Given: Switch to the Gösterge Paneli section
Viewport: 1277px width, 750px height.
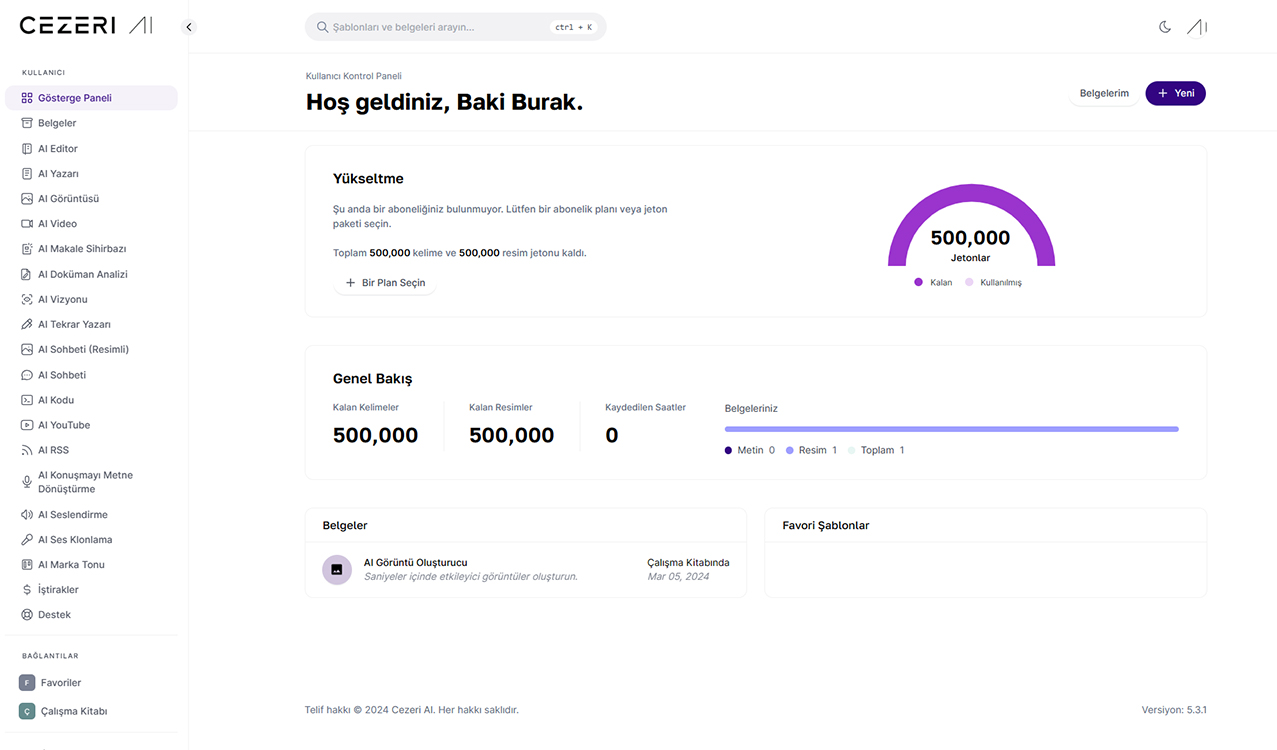Looking at the screenshot, I should [x=75, y=97].
